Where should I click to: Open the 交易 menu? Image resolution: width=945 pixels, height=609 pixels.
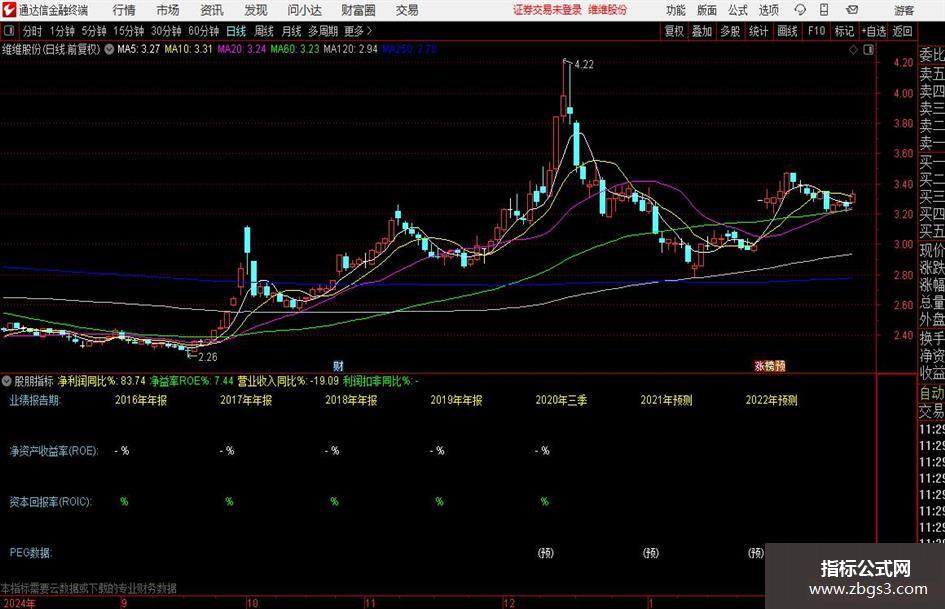(x=407, y=10)
